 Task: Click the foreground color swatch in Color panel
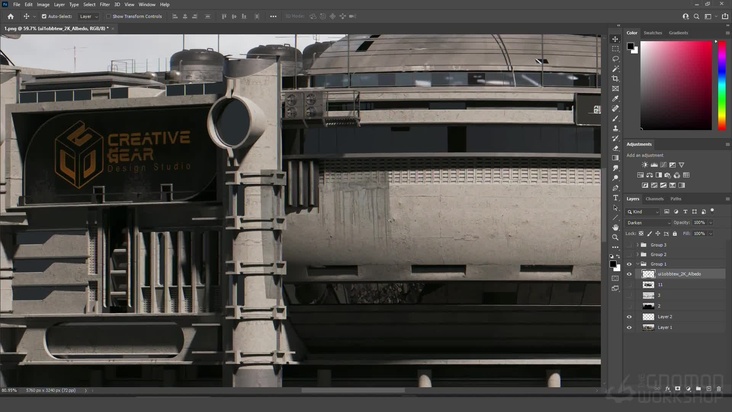630,46
